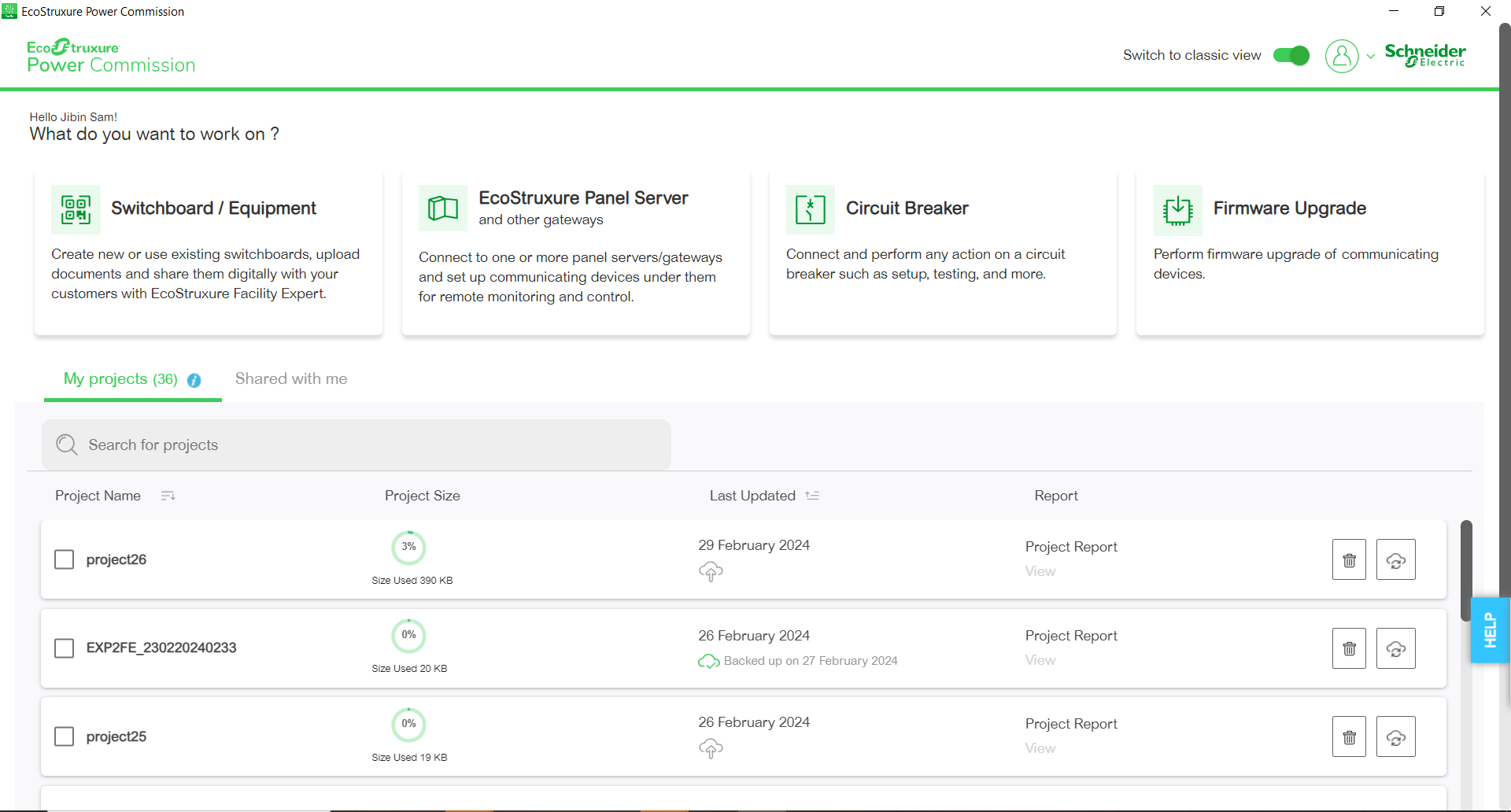Image resolution: width=1511 pixels, height=812 pixels.
Task: Click cloud upload icon under project25 date
Action: (711, 749)
